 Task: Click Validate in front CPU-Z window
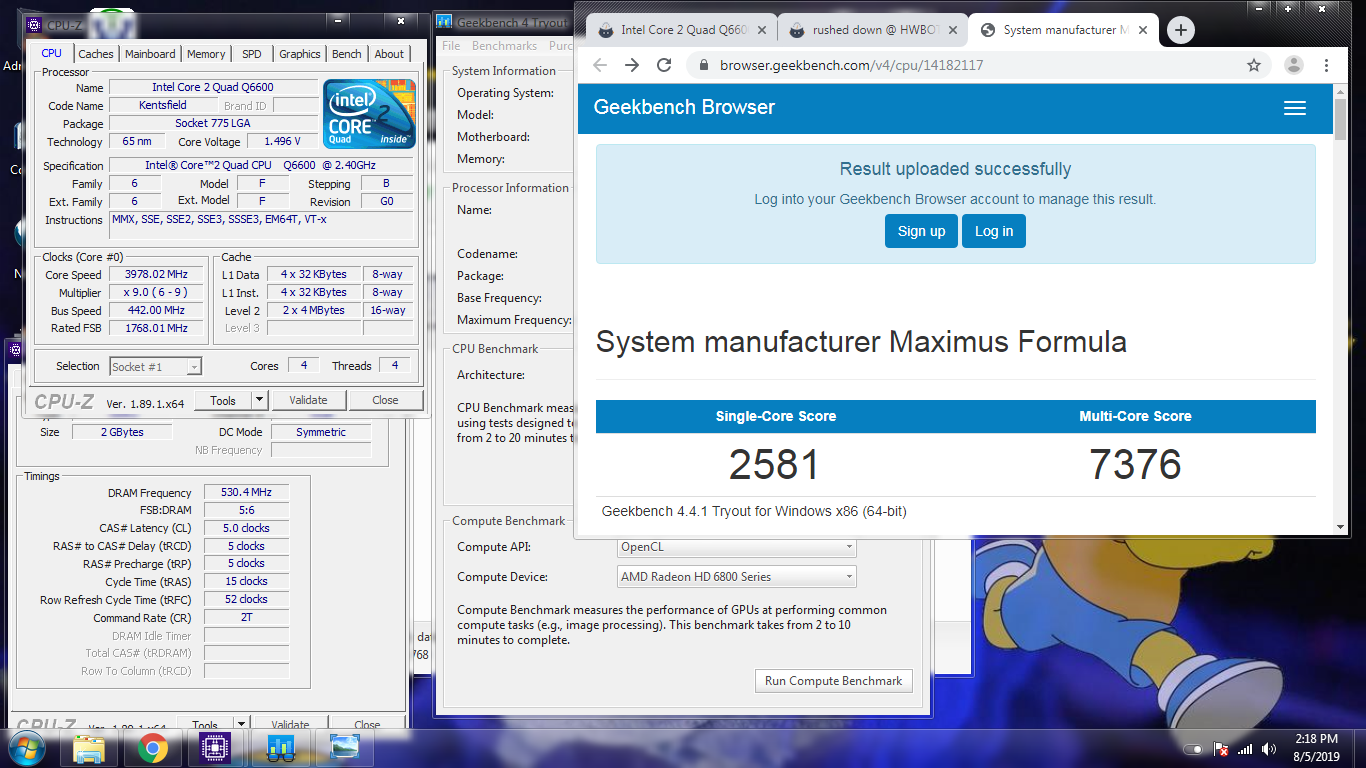pos(308,400)
